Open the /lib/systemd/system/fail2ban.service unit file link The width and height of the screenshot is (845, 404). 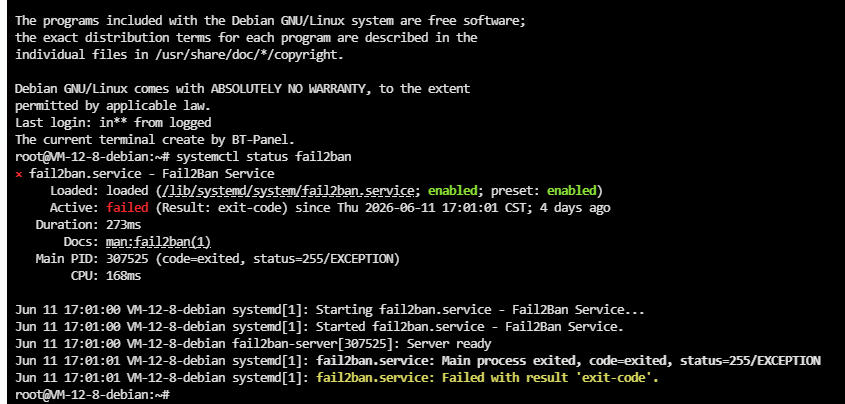point(287,191)
